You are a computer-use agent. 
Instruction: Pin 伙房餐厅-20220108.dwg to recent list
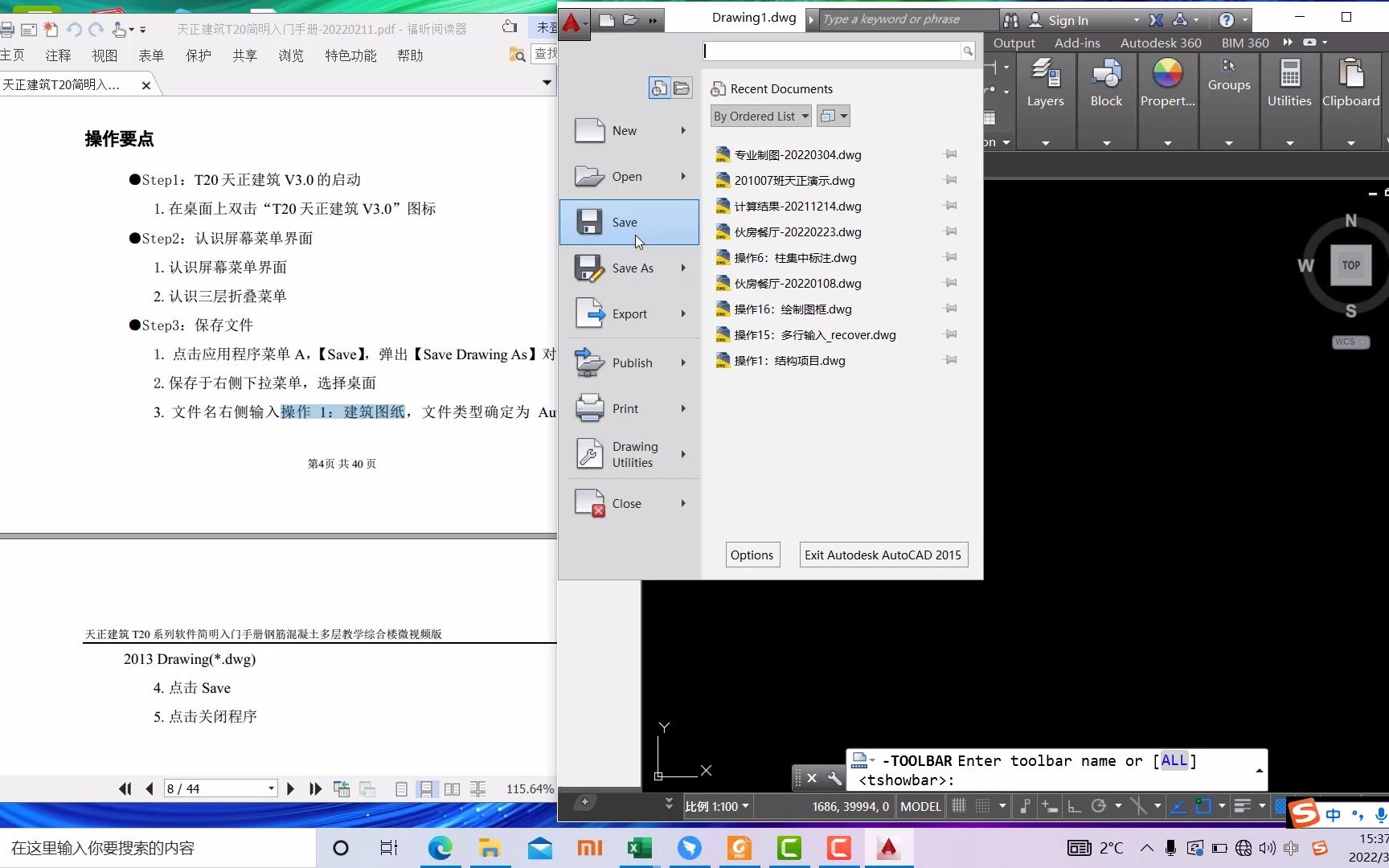951,283
